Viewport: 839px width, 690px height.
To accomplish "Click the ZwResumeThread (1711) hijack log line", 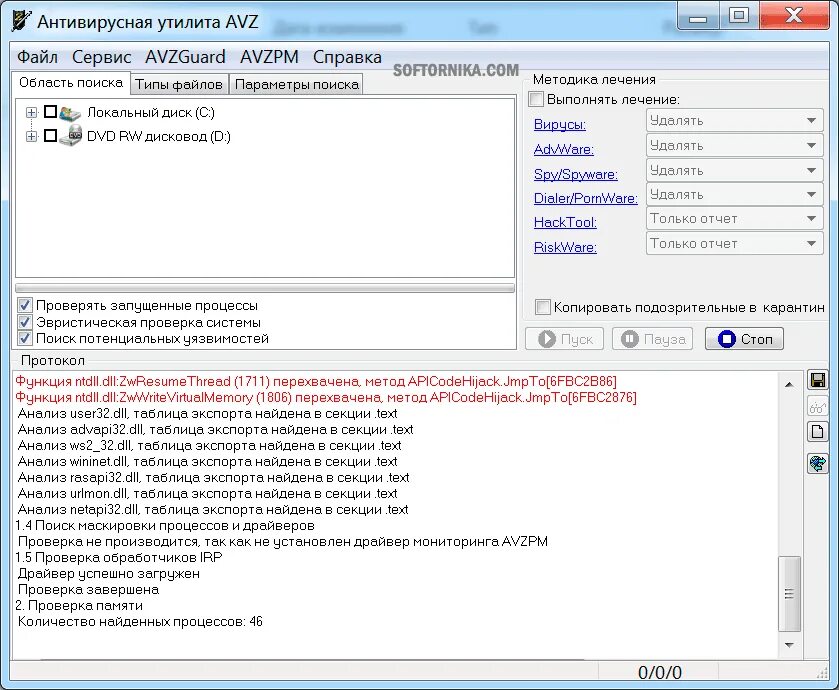I will [316, 381].
